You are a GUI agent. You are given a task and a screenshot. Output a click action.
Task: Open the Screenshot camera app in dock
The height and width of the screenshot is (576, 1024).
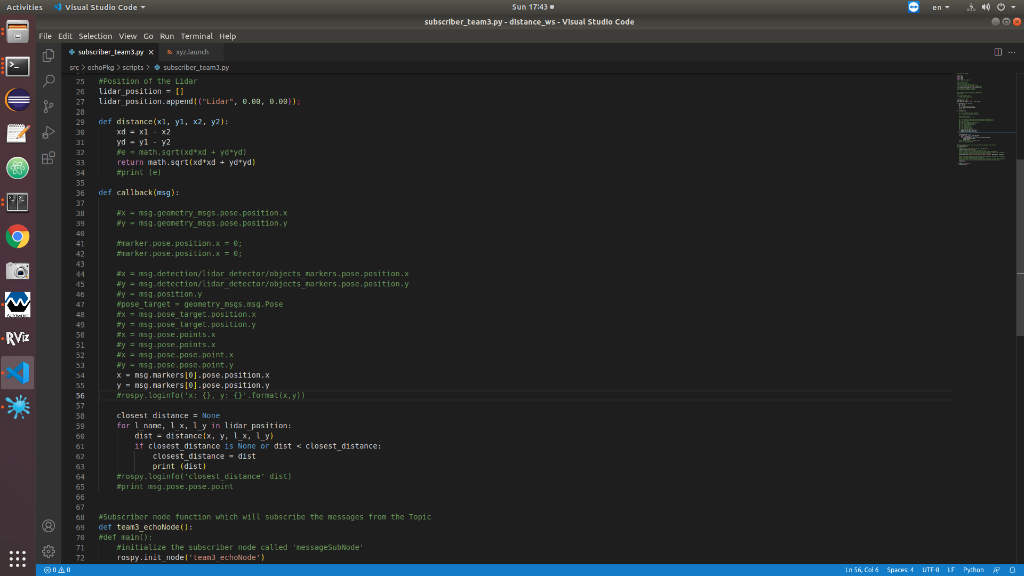pyautogui.click(x=18, y=270)
